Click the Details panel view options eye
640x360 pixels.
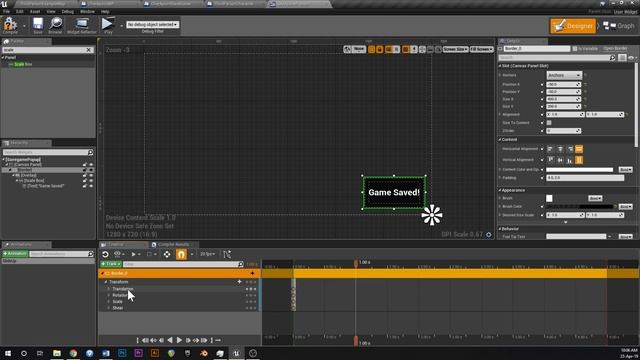[x=631, y=58]
